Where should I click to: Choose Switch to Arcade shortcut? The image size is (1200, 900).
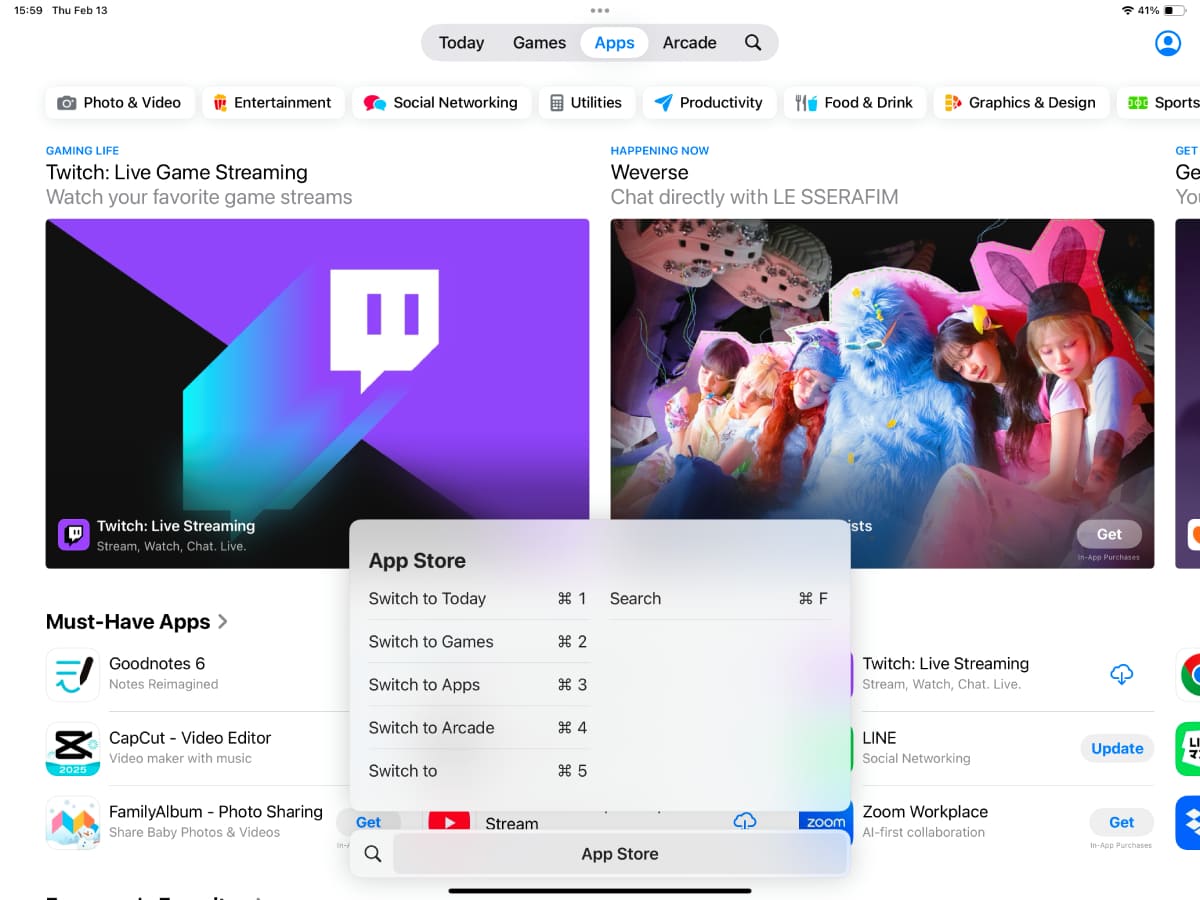point(478,728)
